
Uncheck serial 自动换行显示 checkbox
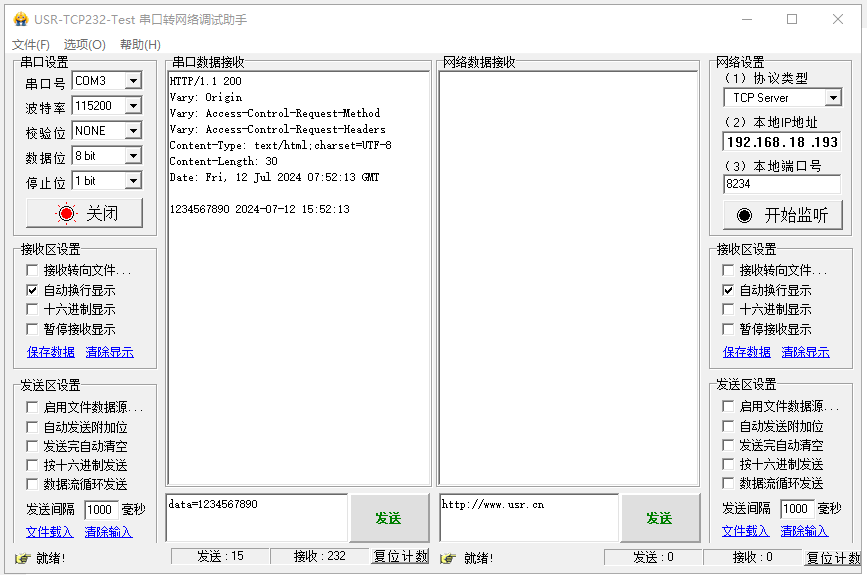[x=32, y=290]
